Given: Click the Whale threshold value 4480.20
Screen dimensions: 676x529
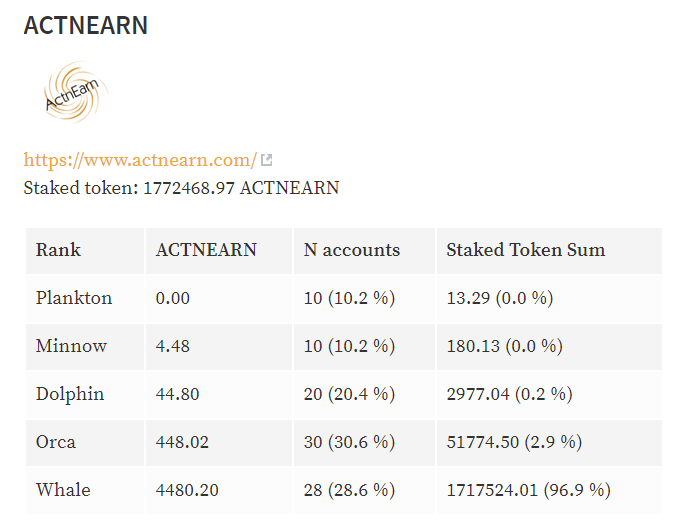Looking at the screenshot, I should (187, 490).
